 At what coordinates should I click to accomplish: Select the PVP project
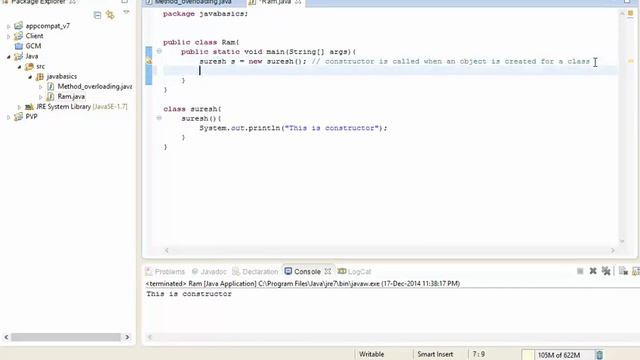coord(31,117)
